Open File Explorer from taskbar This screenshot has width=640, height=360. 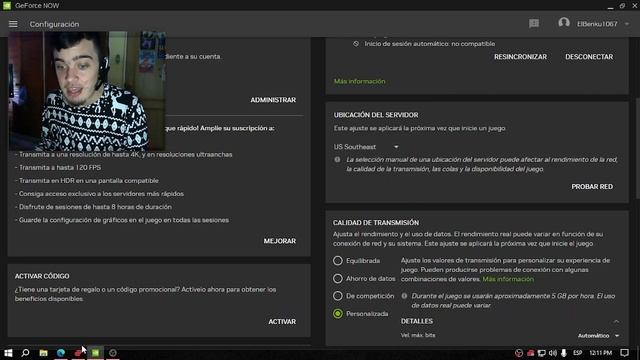43,353
